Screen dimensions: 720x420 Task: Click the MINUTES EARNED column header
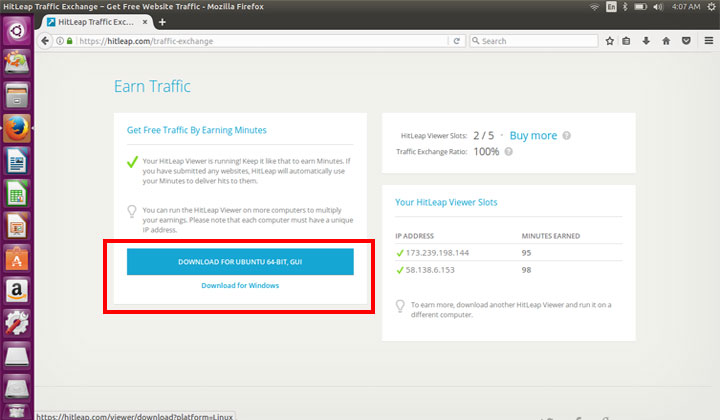(x=551, y=236)
